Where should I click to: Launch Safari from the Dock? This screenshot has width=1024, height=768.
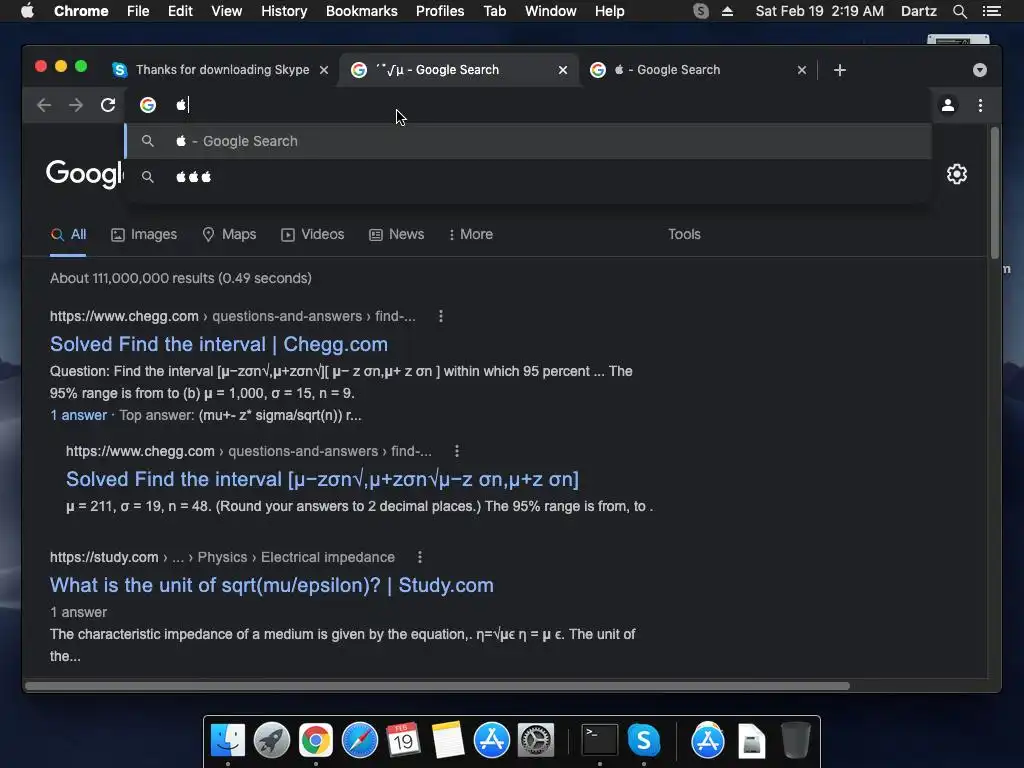click(x=360, y=740)
